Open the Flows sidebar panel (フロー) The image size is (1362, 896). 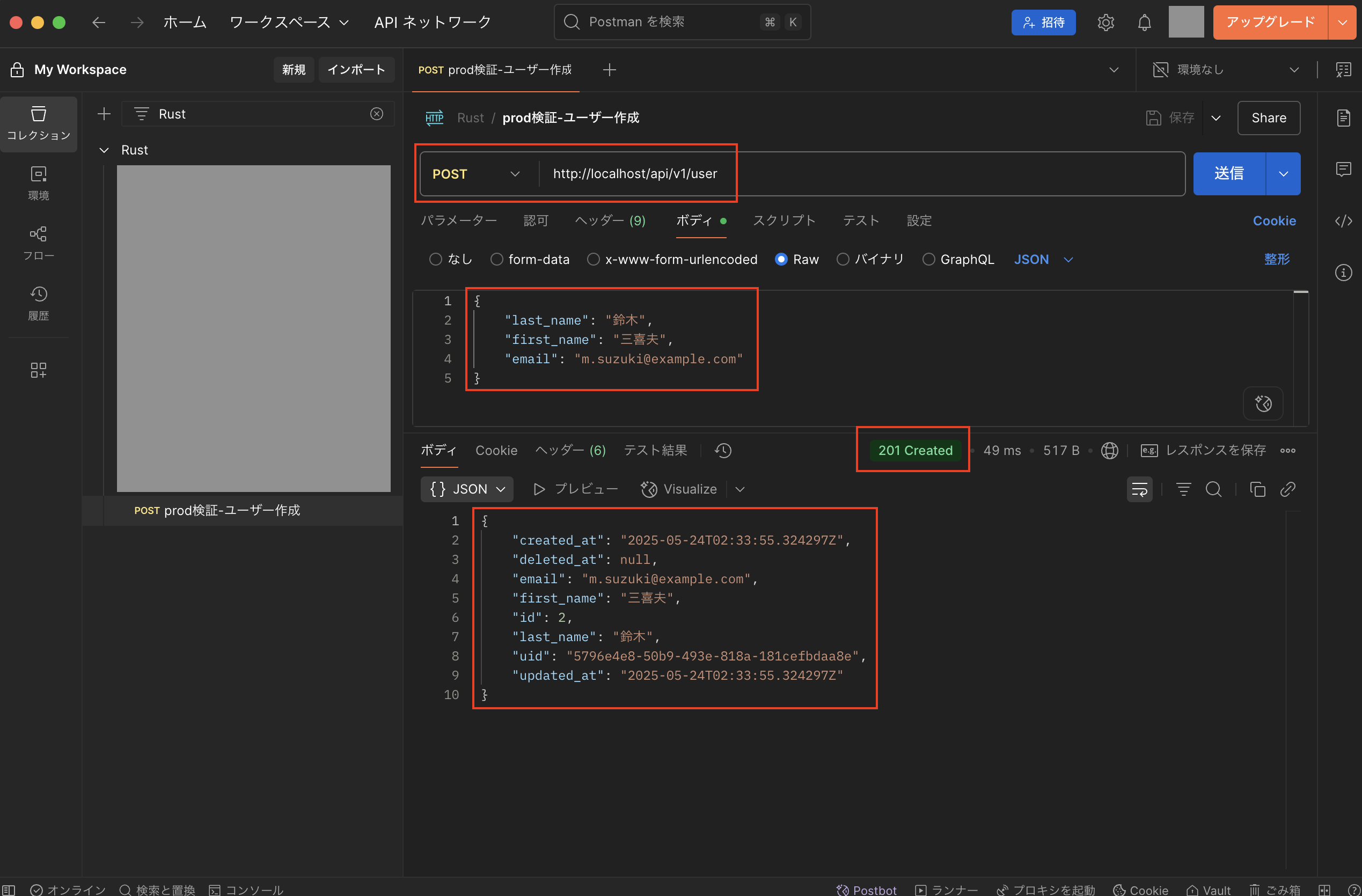coord(38,244)
